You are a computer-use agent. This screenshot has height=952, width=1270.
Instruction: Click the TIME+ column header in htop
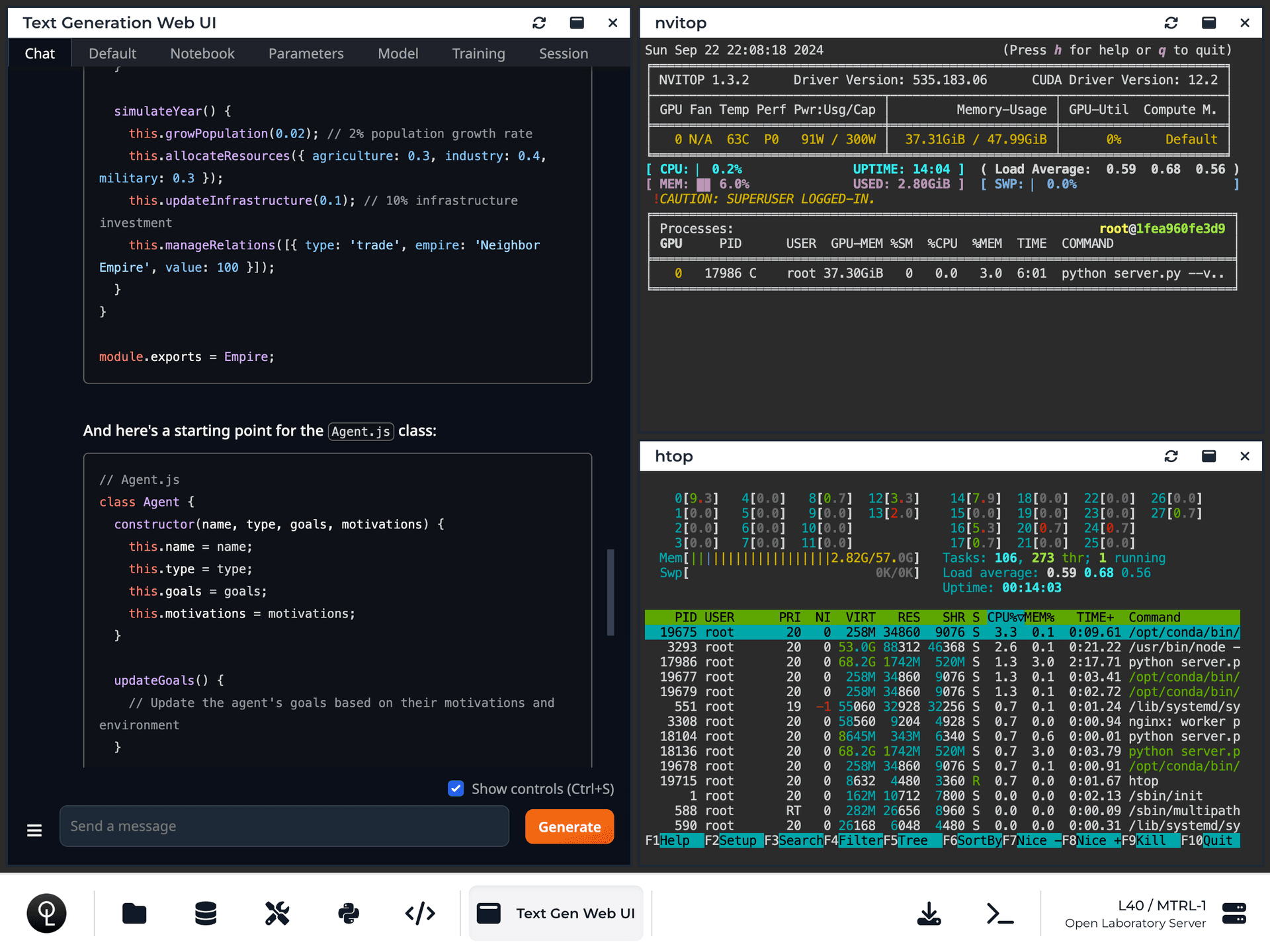pyautogui.click(x=1095, y=617)
